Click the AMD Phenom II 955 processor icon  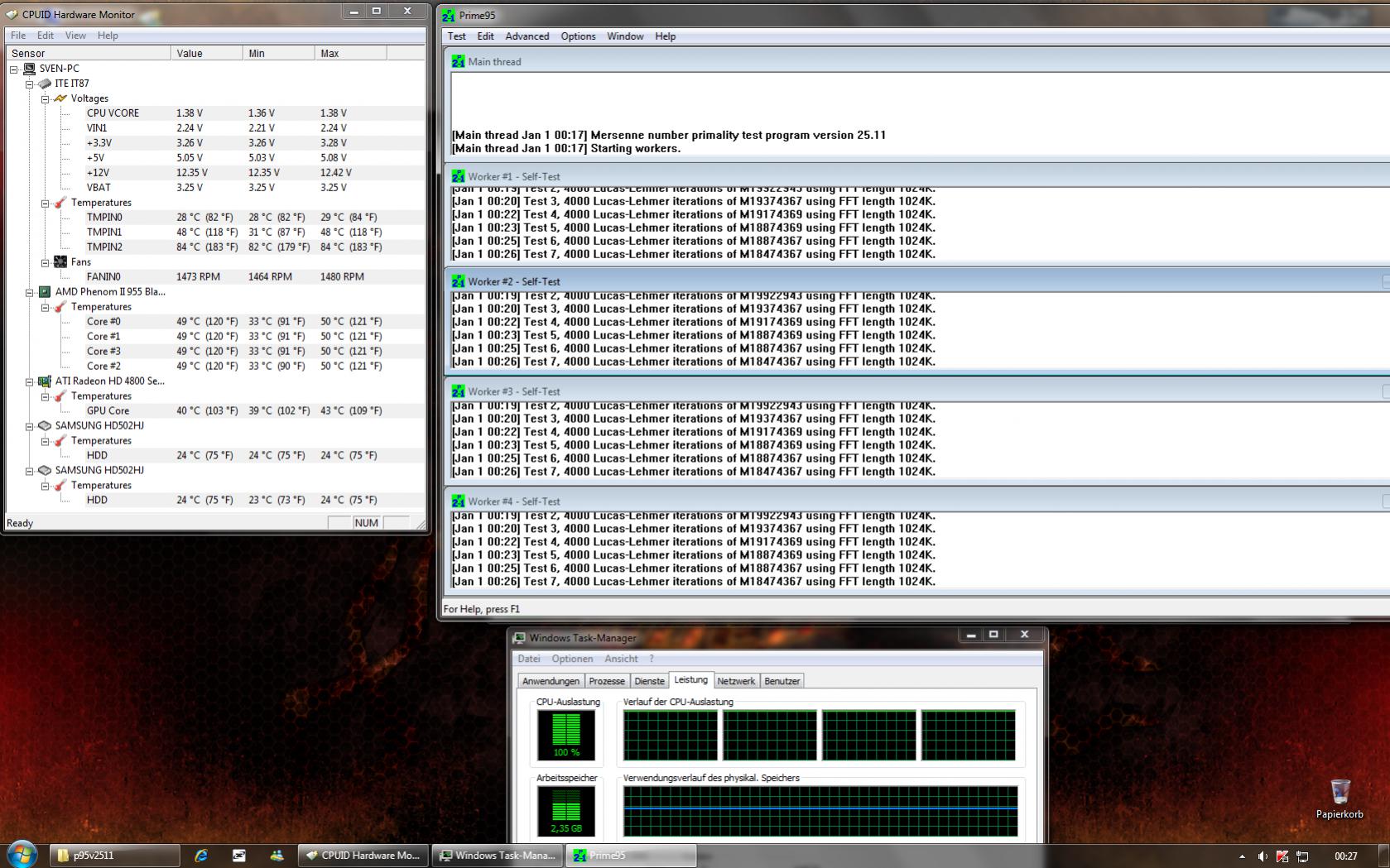click(45, 291)
